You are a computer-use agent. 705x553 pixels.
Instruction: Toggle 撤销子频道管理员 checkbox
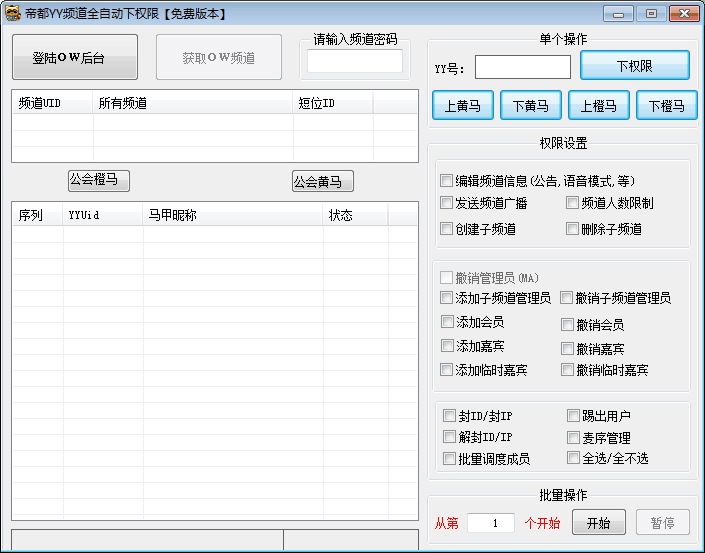pos(567,298)
